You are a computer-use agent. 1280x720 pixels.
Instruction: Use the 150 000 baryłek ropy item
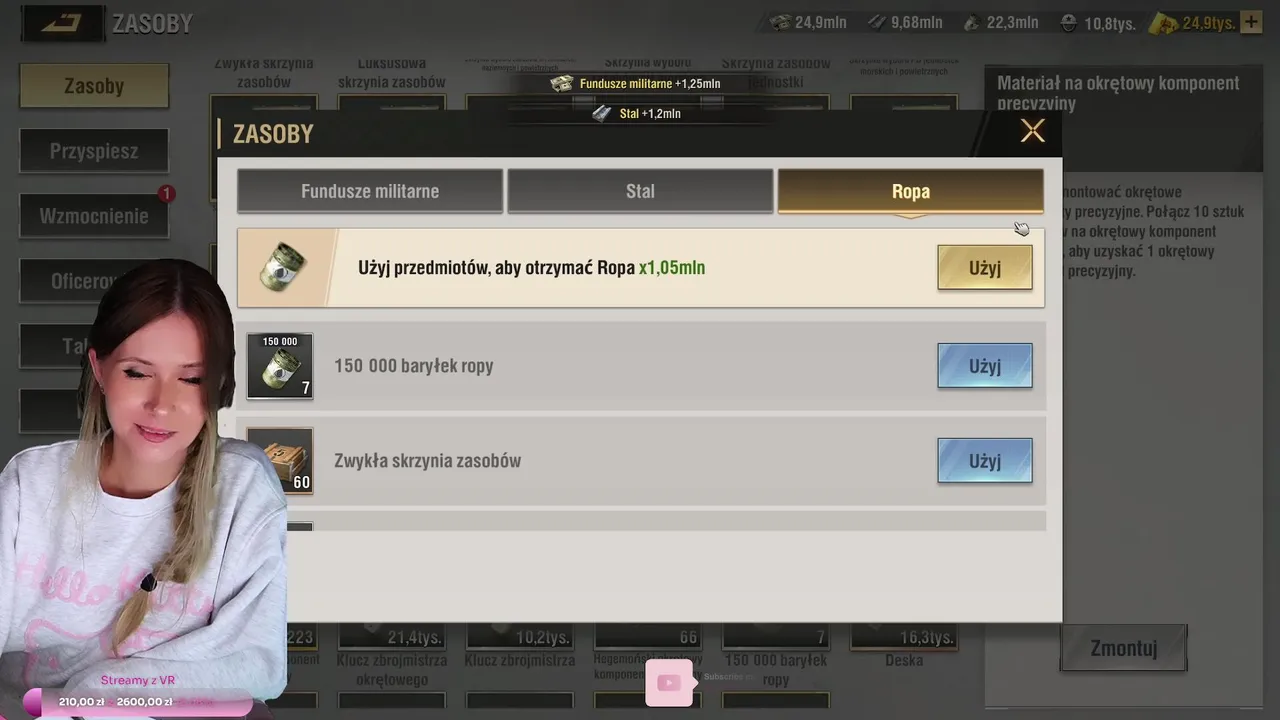point(985,366)
